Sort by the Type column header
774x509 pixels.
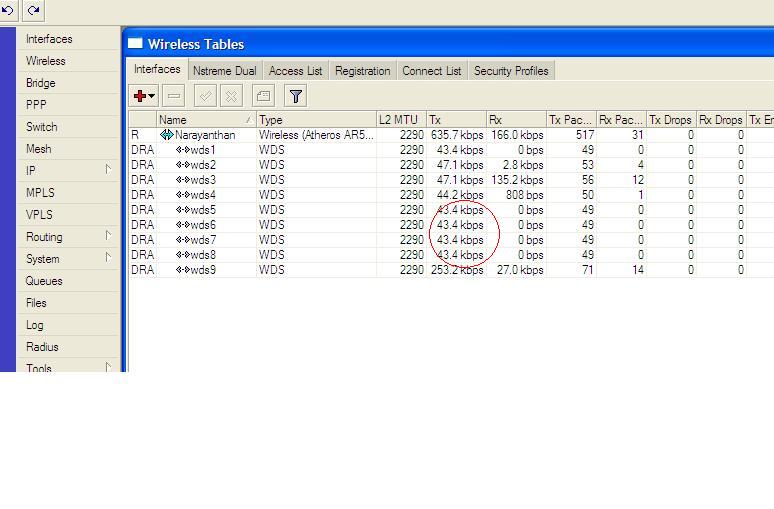[x=316, y=119]
